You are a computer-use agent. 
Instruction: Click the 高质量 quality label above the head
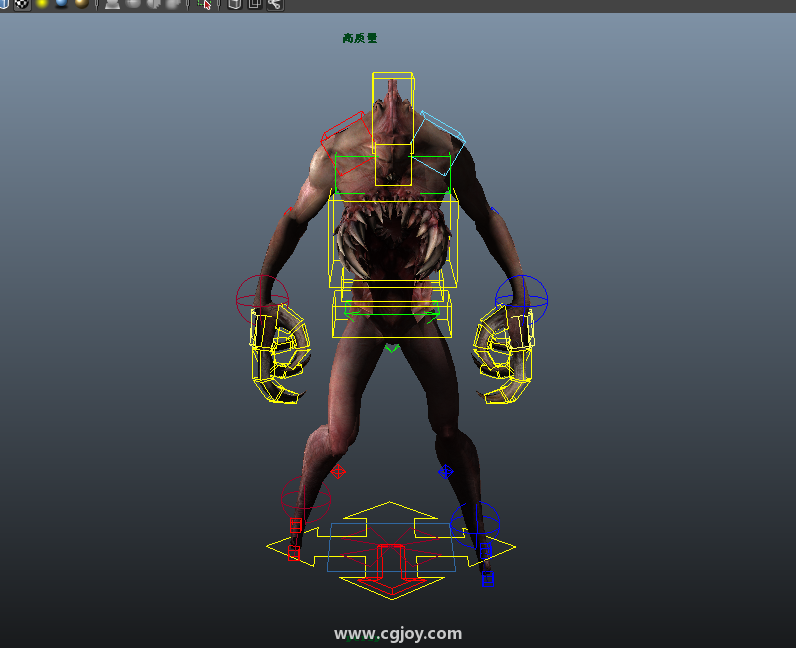(359, 38)
